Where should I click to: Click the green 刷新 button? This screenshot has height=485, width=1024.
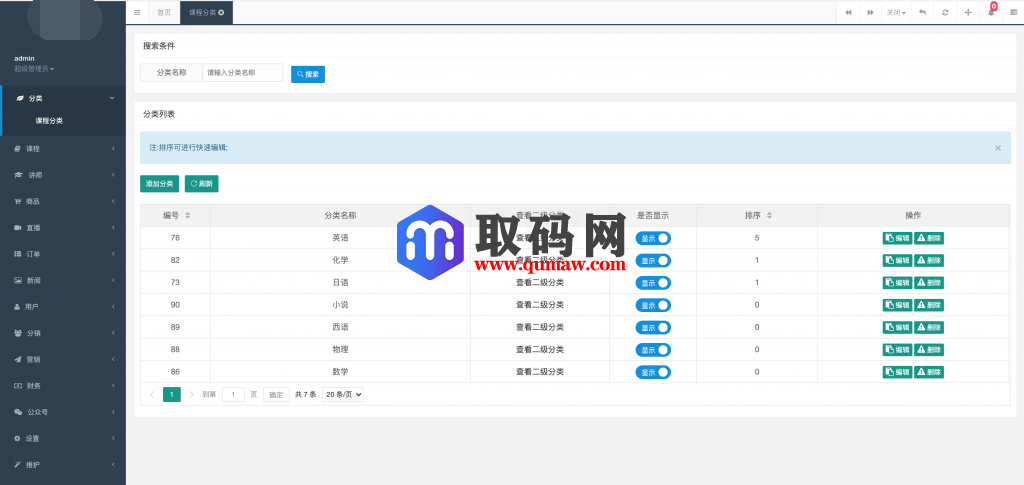(202, 184)
